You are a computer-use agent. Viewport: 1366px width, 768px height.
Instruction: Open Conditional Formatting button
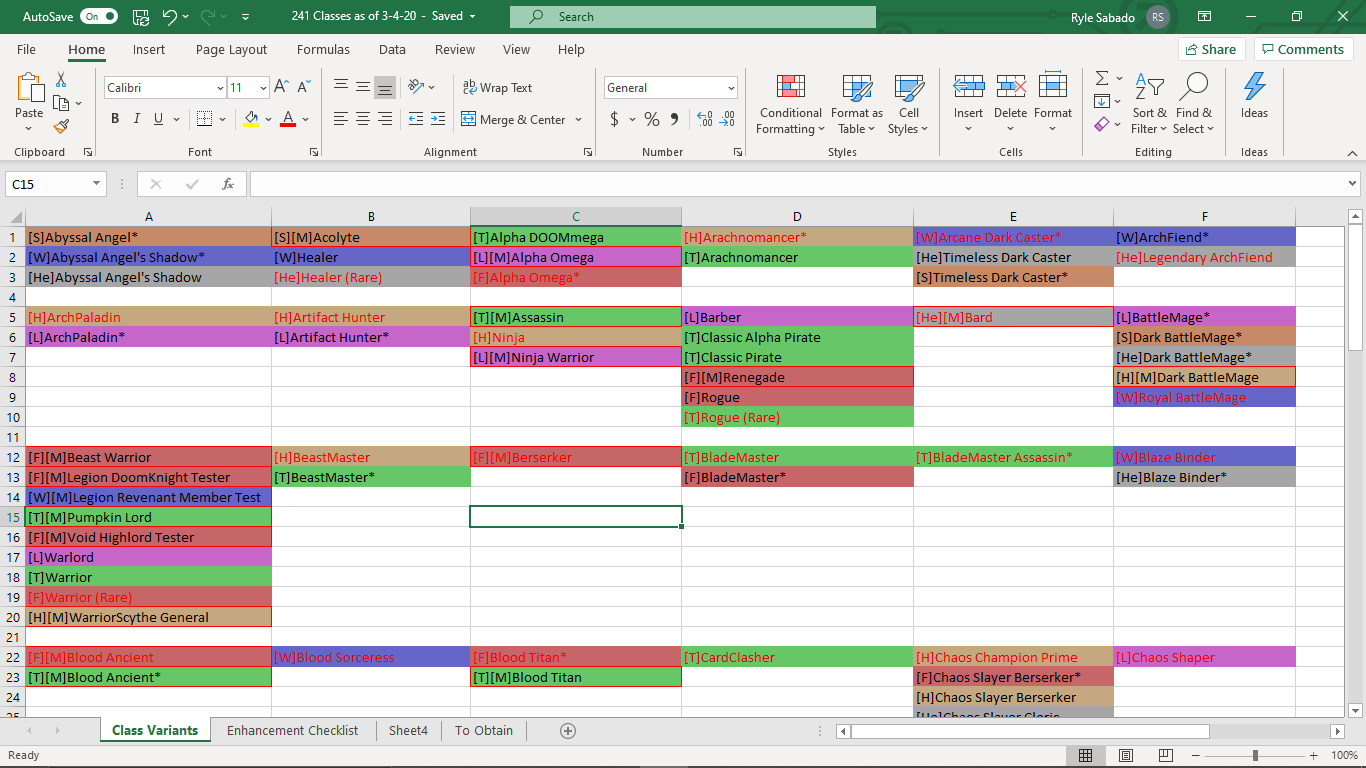[790, 103]
